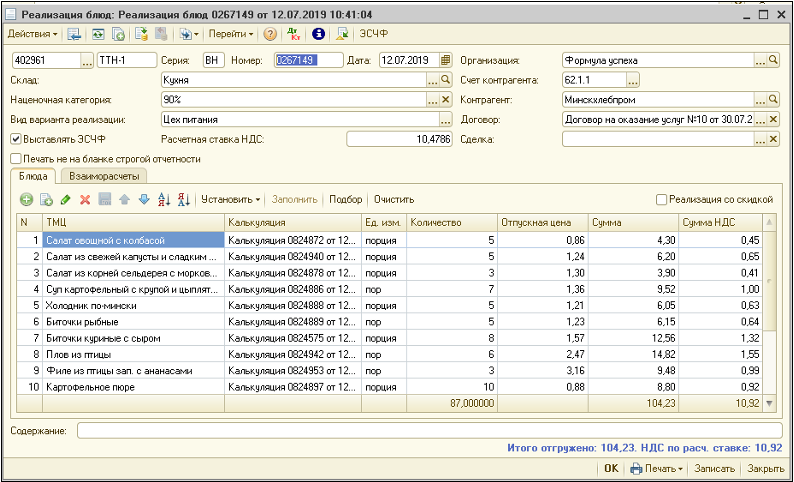
Task: Click the green Add row icon
Action: coord(26,200)
